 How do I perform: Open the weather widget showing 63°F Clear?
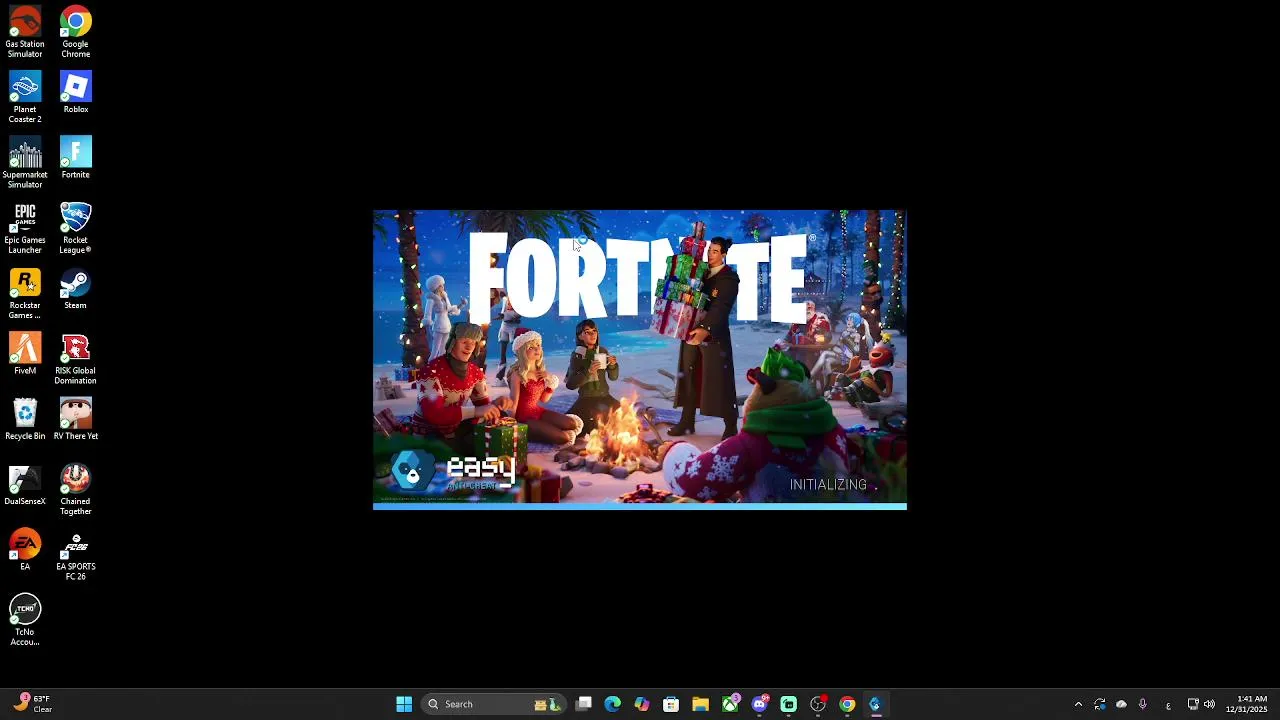click(33, 704)
